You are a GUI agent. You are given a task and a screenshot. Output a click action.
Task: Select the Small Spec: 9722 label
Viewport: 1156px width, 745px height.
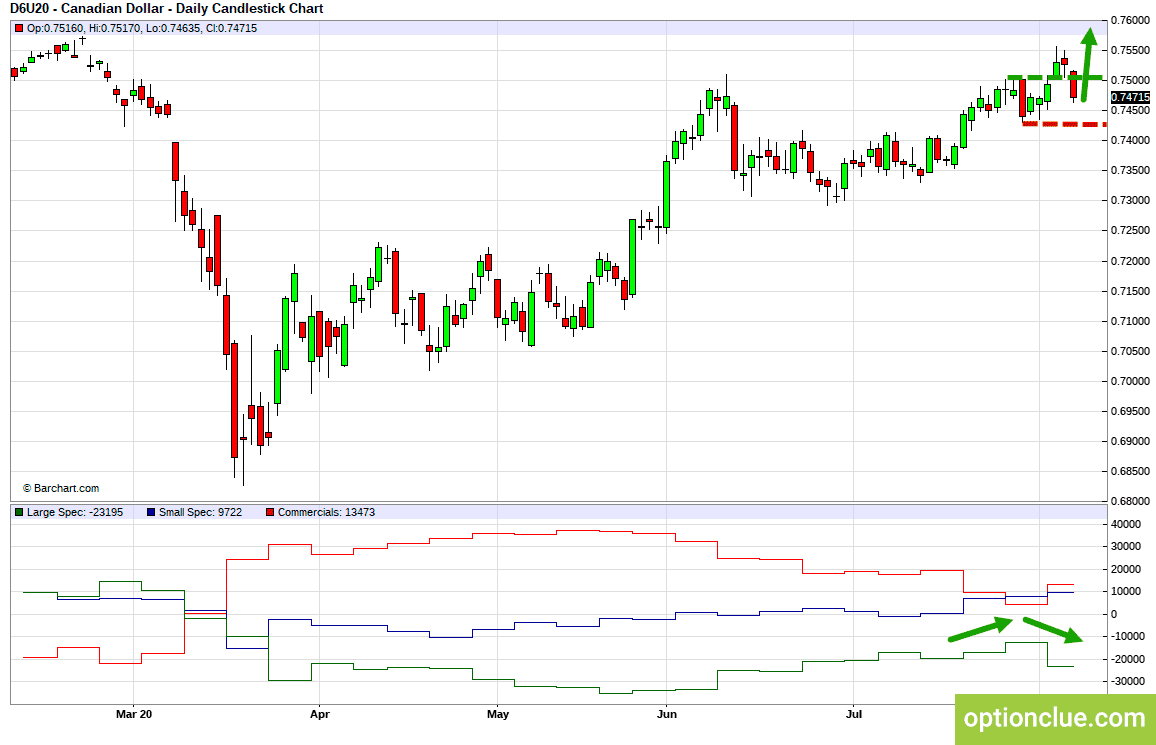(x=201, y=512)
